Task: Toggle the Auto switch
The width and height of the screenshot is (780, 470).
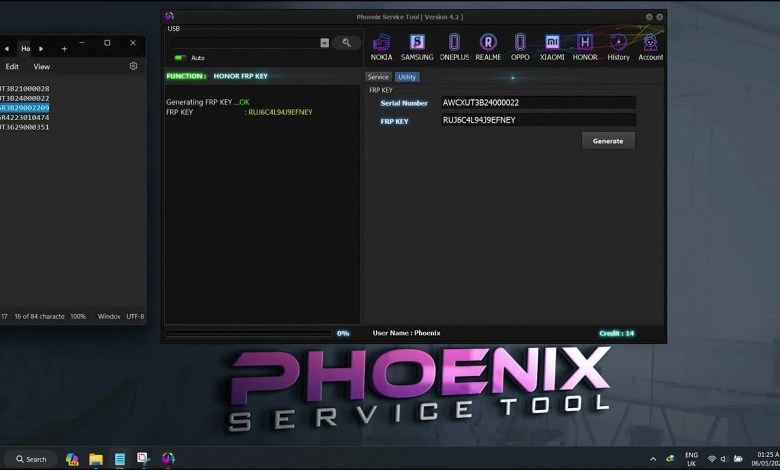Action: (180, 58)
